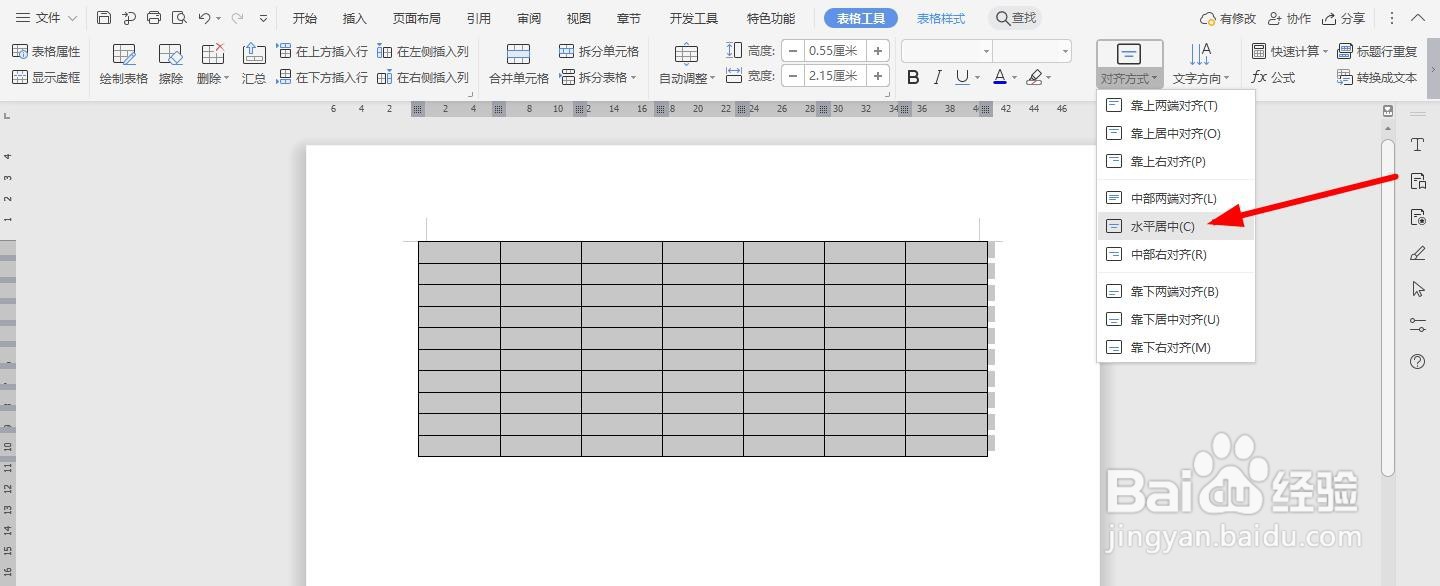The width and height of the screenshot is (1440, 586).
Task: Click 在左侧插入列 insert column left
Action: [x=423, y=51]
